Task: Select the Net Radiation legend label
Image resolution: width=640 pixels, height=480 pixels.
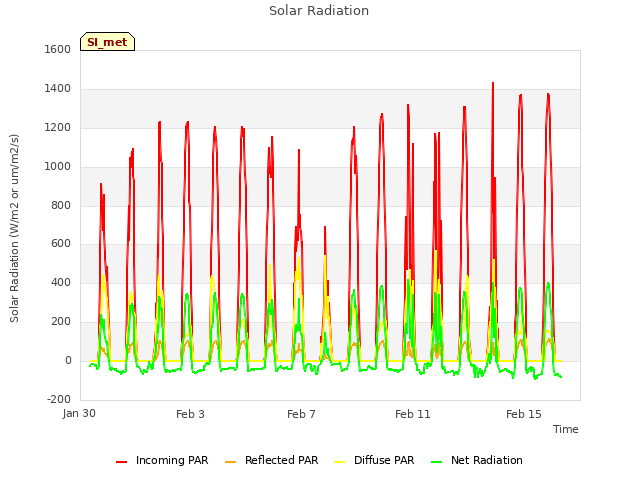Action: [487, 460]
